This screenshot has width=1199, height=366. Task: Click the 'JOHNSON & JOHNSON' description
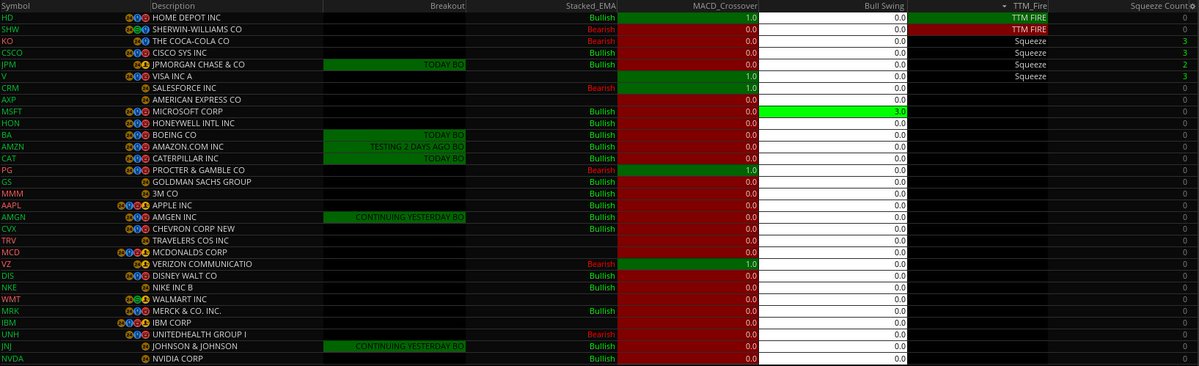pyautogui.click(x=195, y=346)
